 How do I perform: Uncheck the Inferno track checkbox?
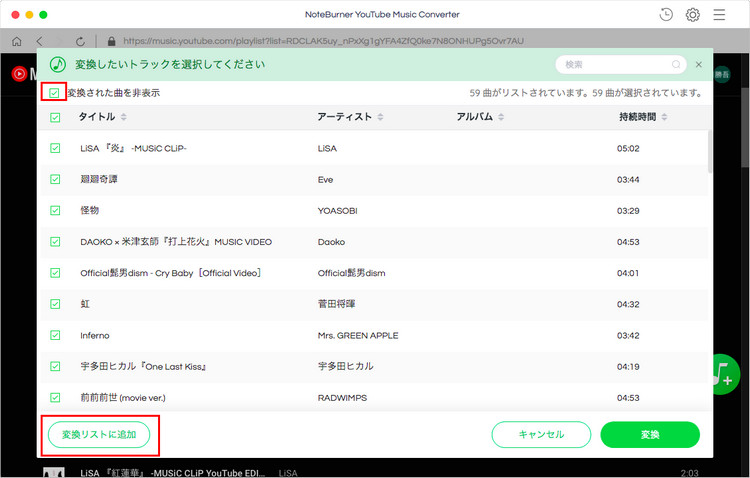(55, 335)
